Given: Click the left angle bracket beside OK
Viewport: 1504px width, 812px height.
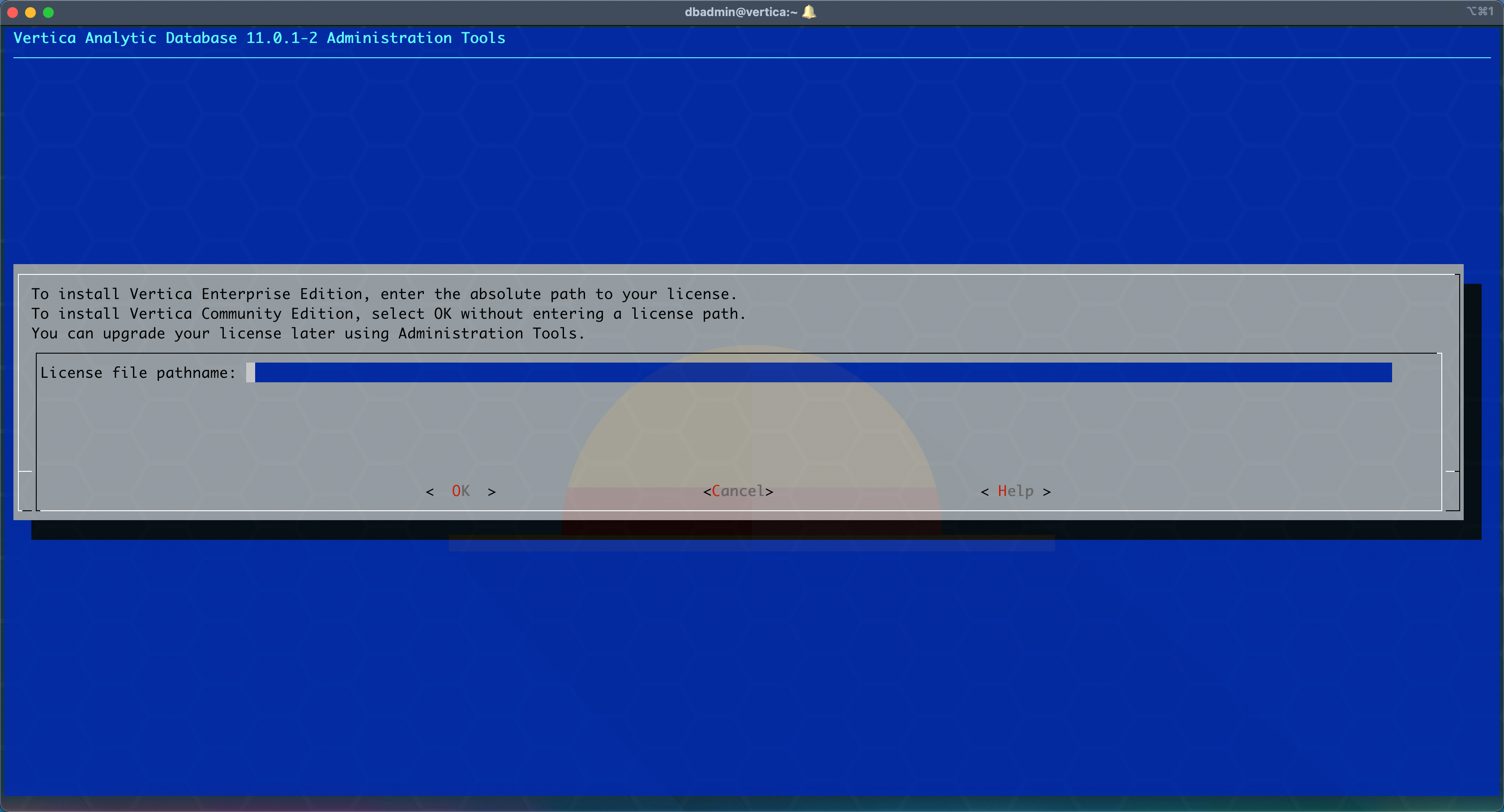Looking at the screenshot, I should tap(430, 491).
